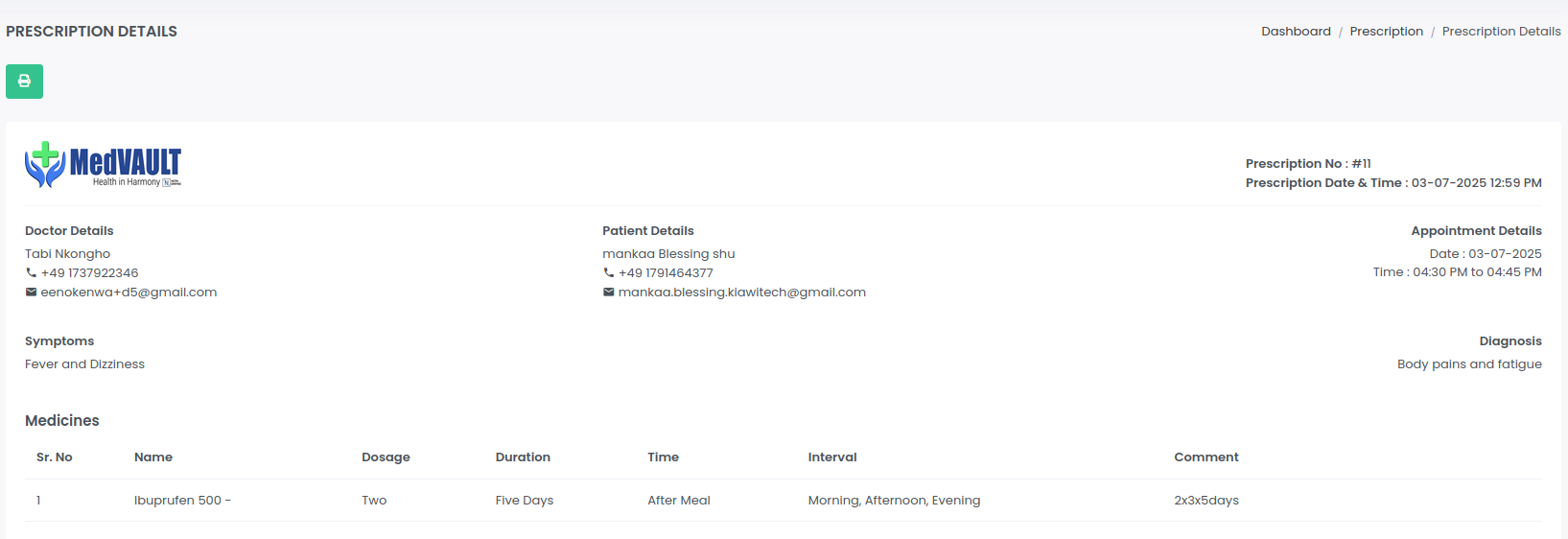Click the Interval column header
The width and height of the screenshot is (1568, 539).
[831, 457]
